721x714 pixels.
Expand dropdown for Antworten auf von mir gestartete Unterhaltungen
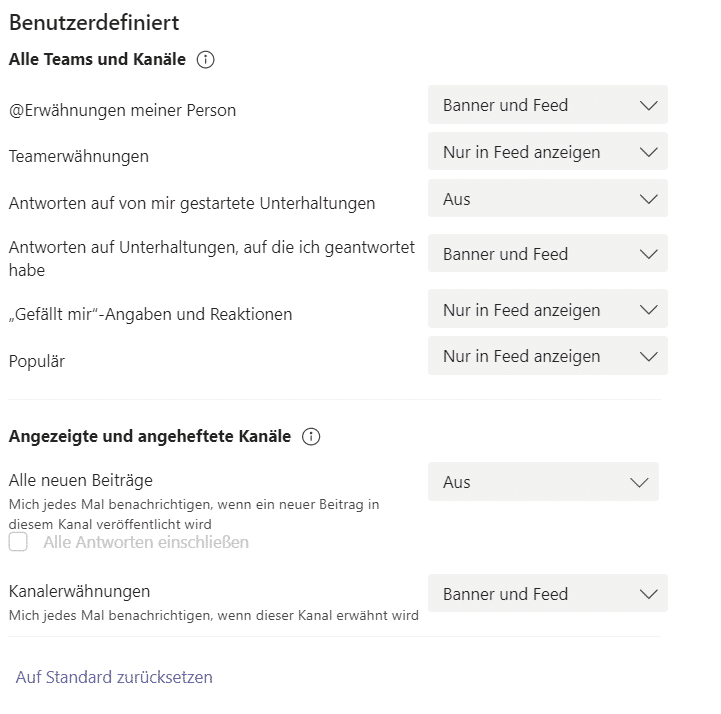[547, 199]
